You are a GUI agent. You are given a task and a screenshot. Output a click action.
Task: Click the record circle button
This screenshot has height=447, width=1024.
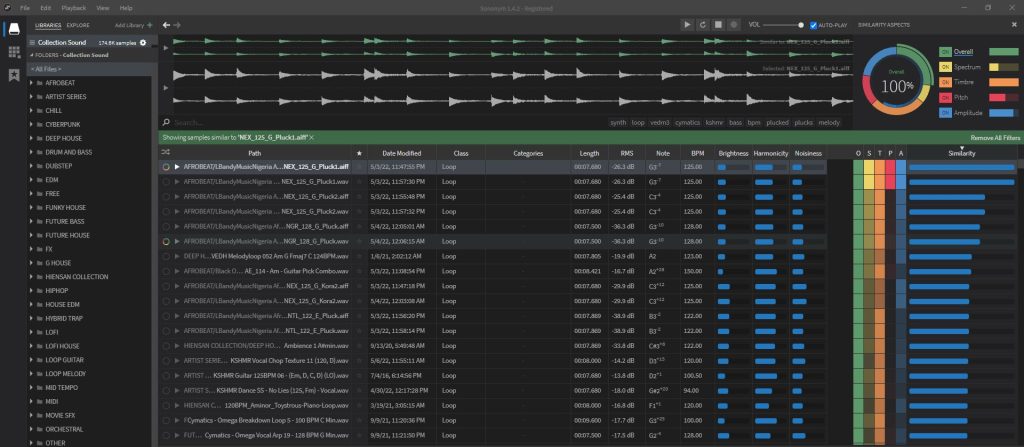click(x=734, y=25)
